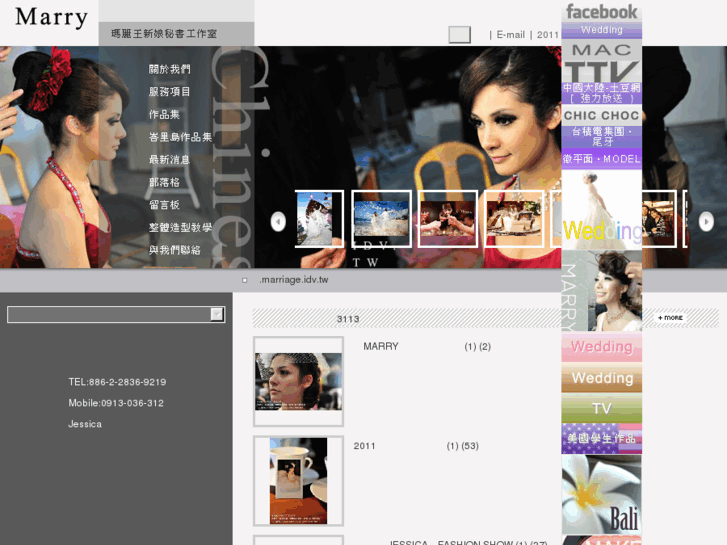727x545 pixels.
Task: Click the Jessica contact name
Action: click(85, 424)
